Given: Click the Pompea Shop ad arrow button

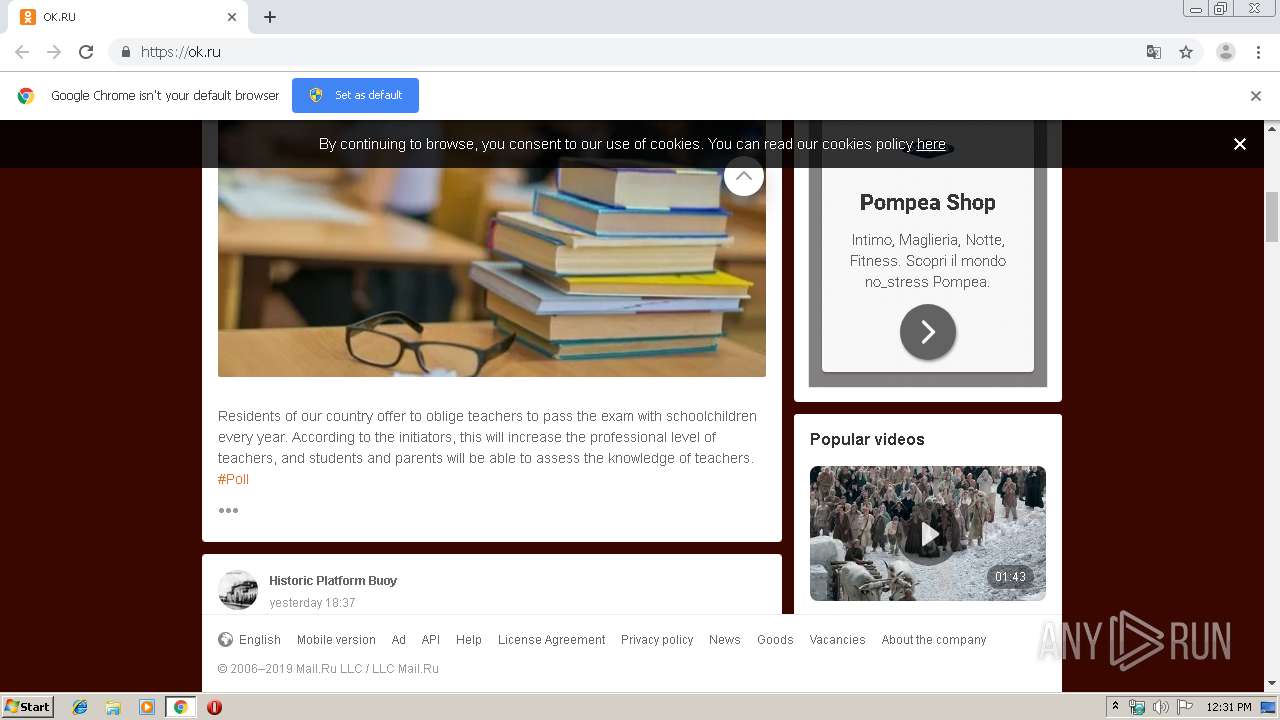Looking at the screenshot, I should pyautogui.click(x=928, y=332).
